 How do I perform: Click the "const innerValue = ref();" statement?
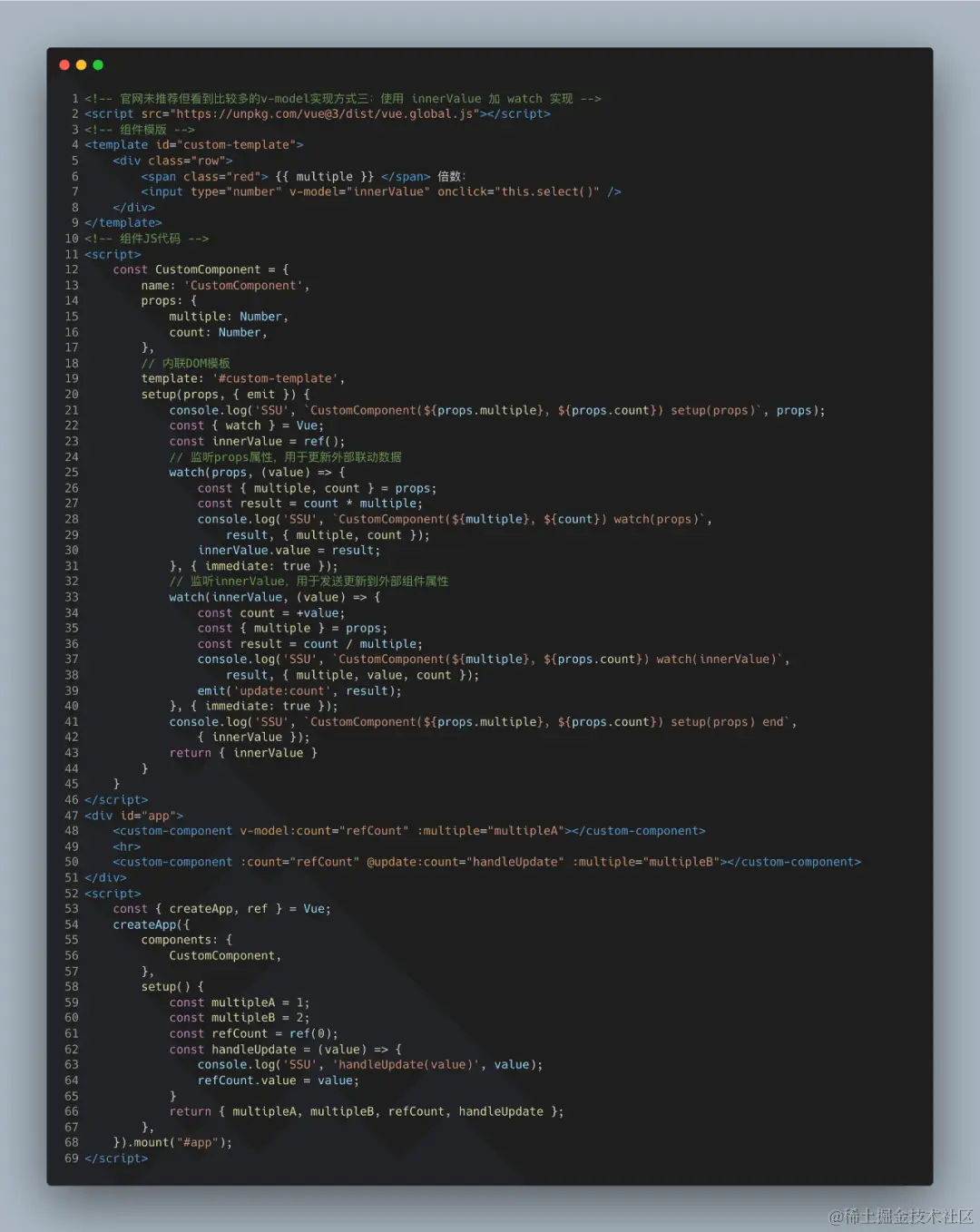pos(257,442)
